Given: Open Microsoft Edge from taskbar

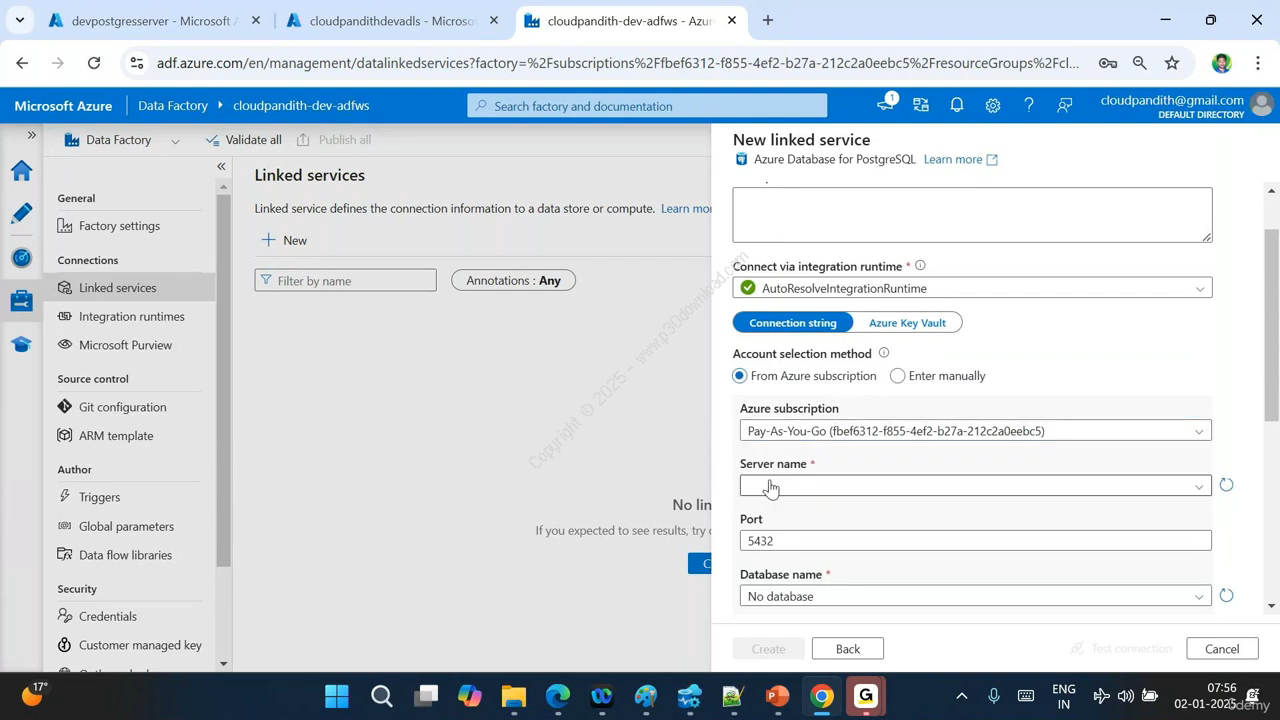Looking at the screenshot, I should pyautogui.click(x=558, y=696).
